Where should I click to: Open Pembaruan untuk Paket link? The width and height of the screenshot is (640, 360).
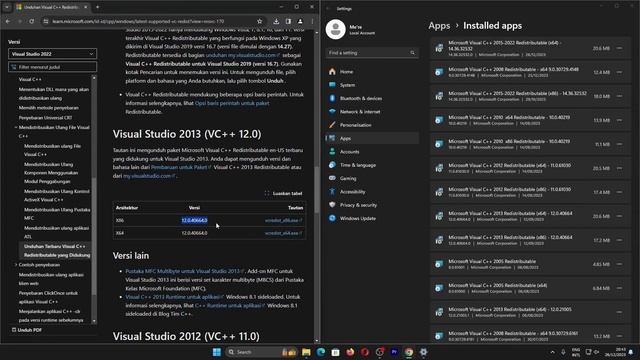click(x=181, y=167)
